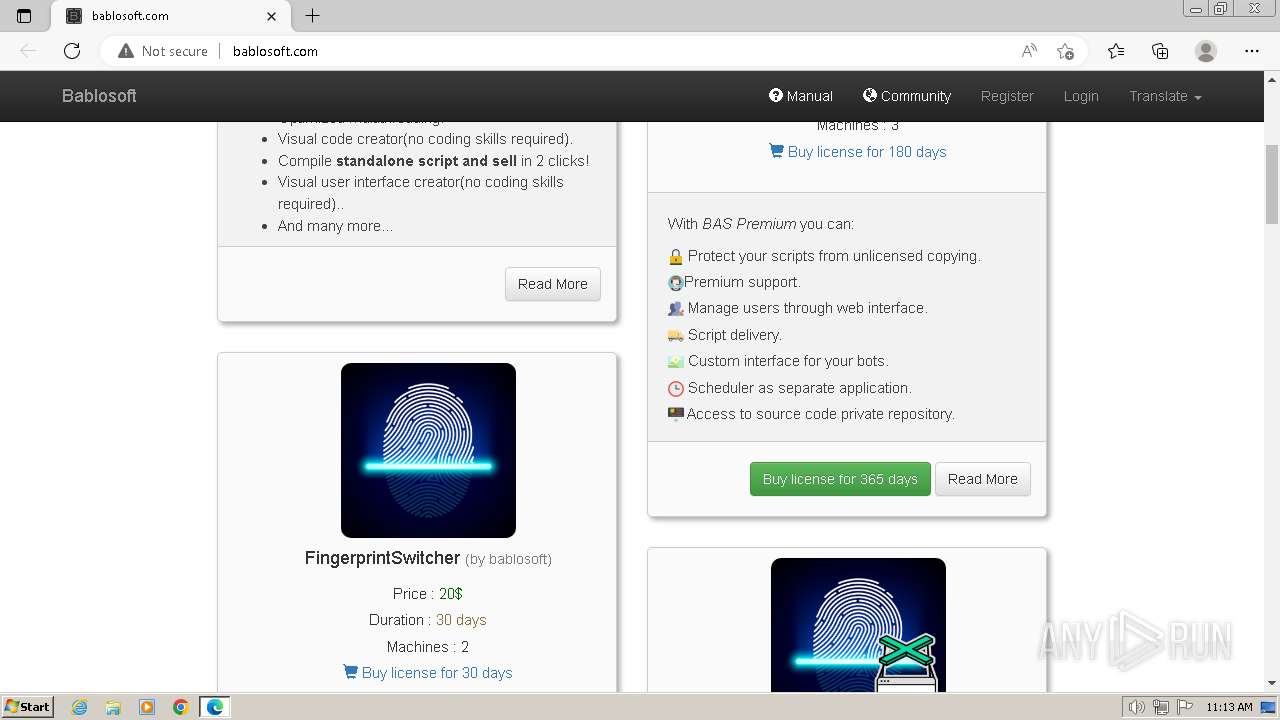Viewport: 1280px width, 720px height.
Task: Open the browser profile avatar
Action: [x=1206, y=51]
